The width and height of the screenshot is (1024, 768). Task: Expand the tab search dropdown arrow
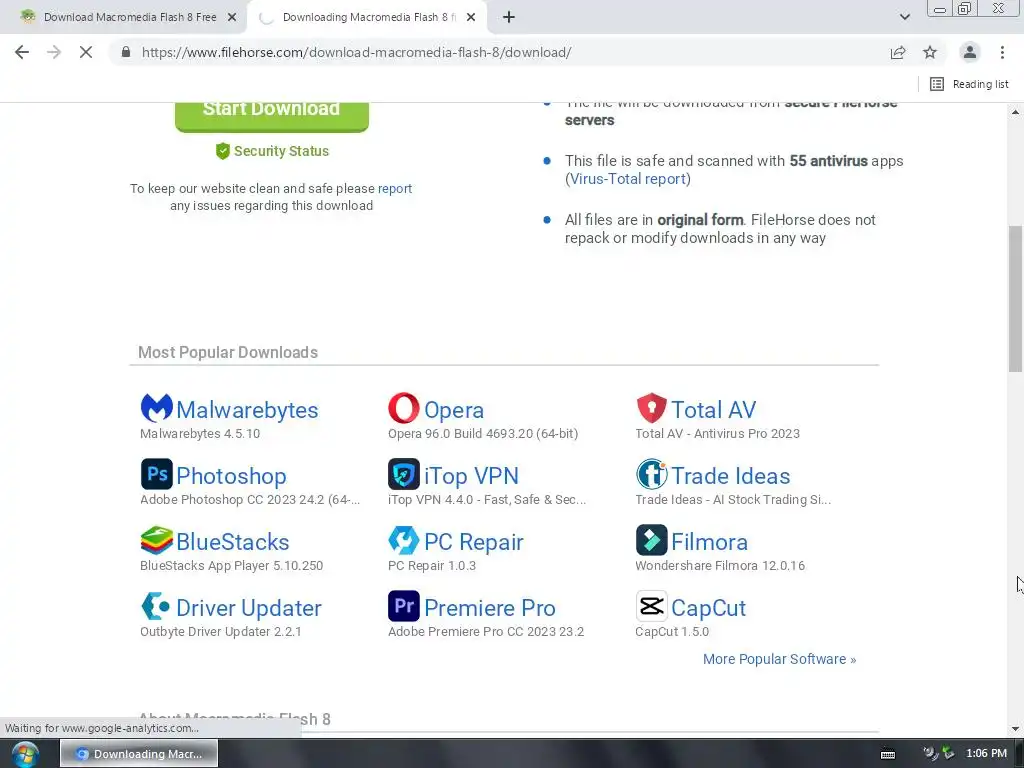904,17
